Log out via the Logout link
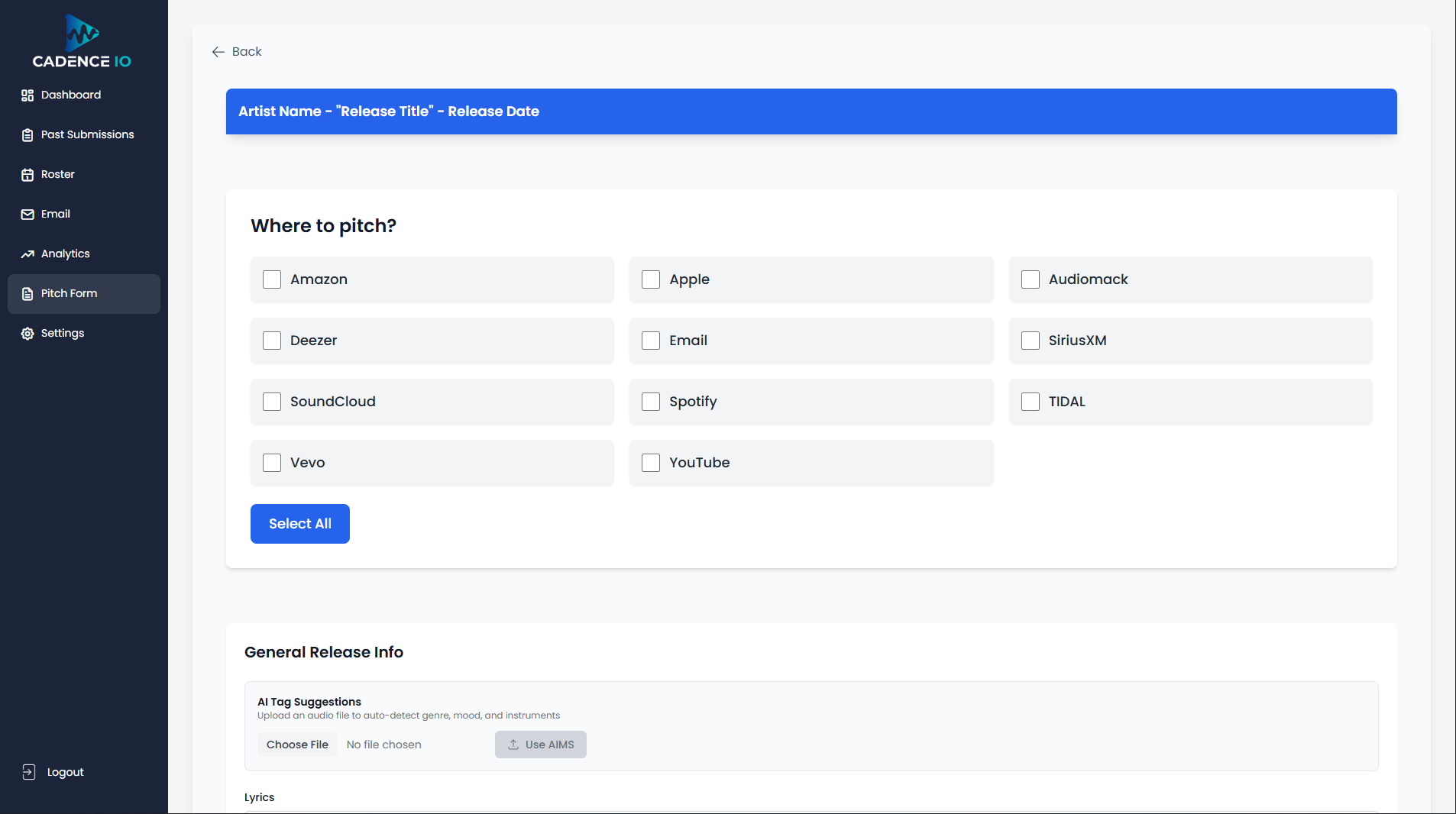1456x814 pixels. click(53, 772)
